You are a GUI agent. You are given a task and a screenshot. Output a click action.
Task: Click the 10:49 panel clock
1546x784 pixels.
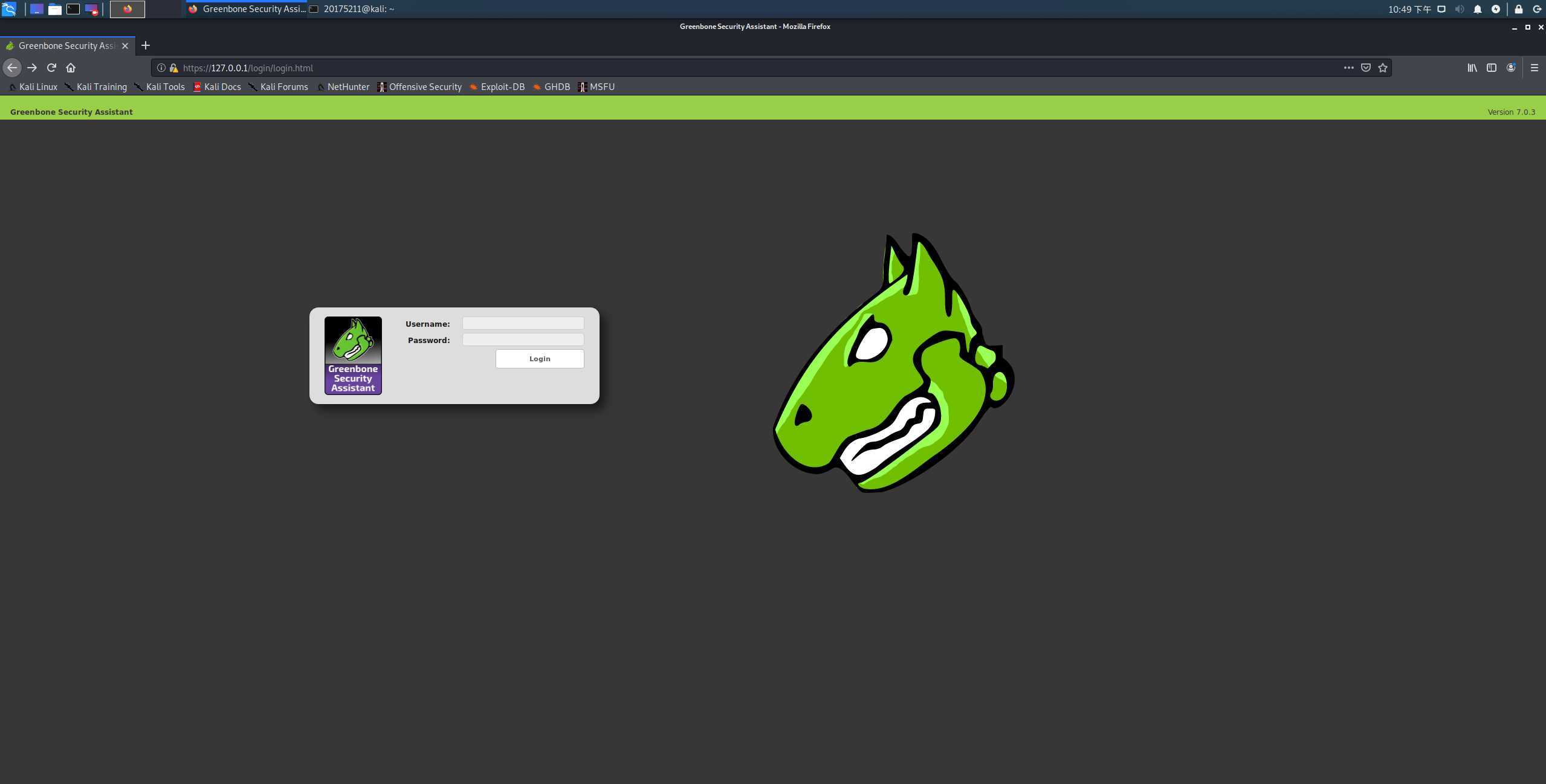(x=1409, y=9)
